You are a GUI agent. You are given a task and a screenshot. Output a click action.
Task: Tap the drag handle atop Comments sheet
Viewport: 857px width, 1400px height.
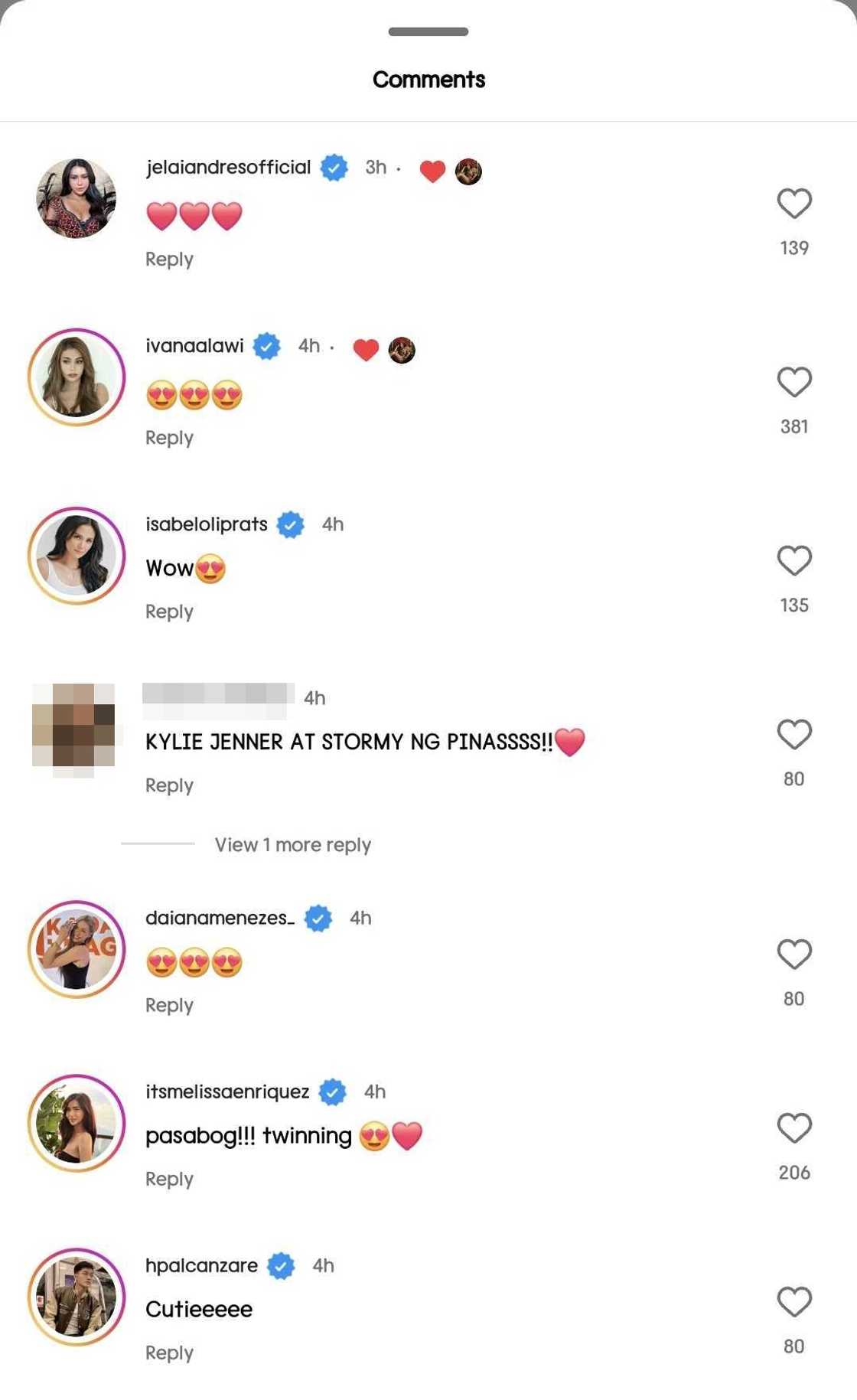(x=428, y=31)
